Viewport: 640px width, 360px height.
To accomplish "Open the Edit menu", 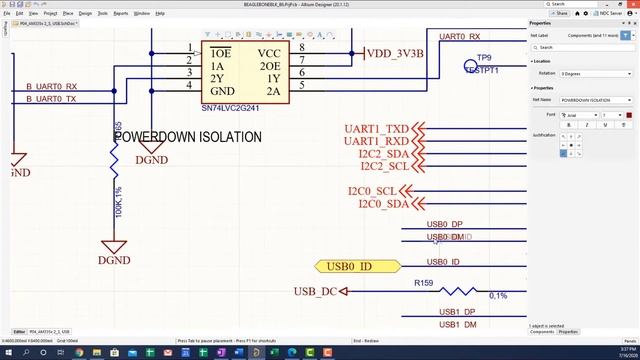I will (19, 13).
